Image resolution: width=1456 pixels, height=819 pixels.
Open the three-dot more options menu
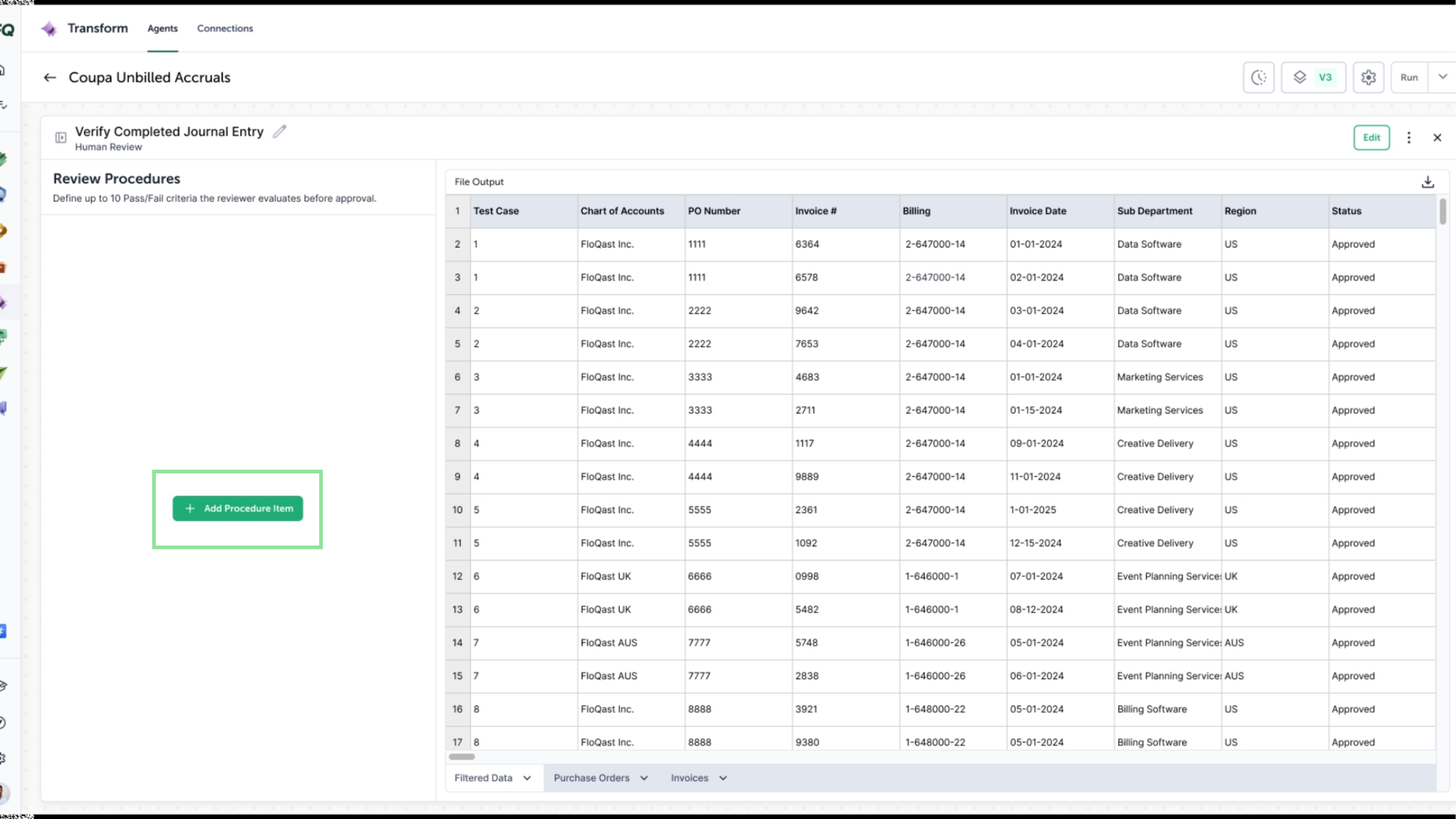tap(1409, 138)
